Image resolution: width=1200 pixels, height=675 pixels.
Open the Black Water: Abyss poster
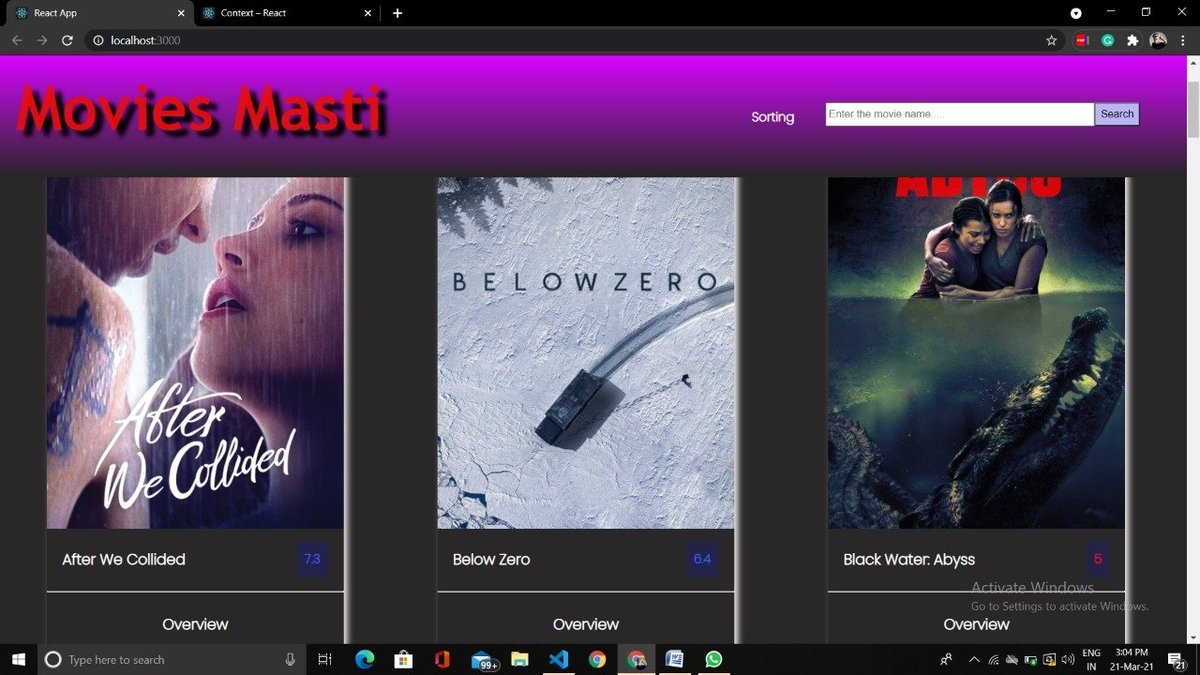pyautogui.click(x=977, y=353)
